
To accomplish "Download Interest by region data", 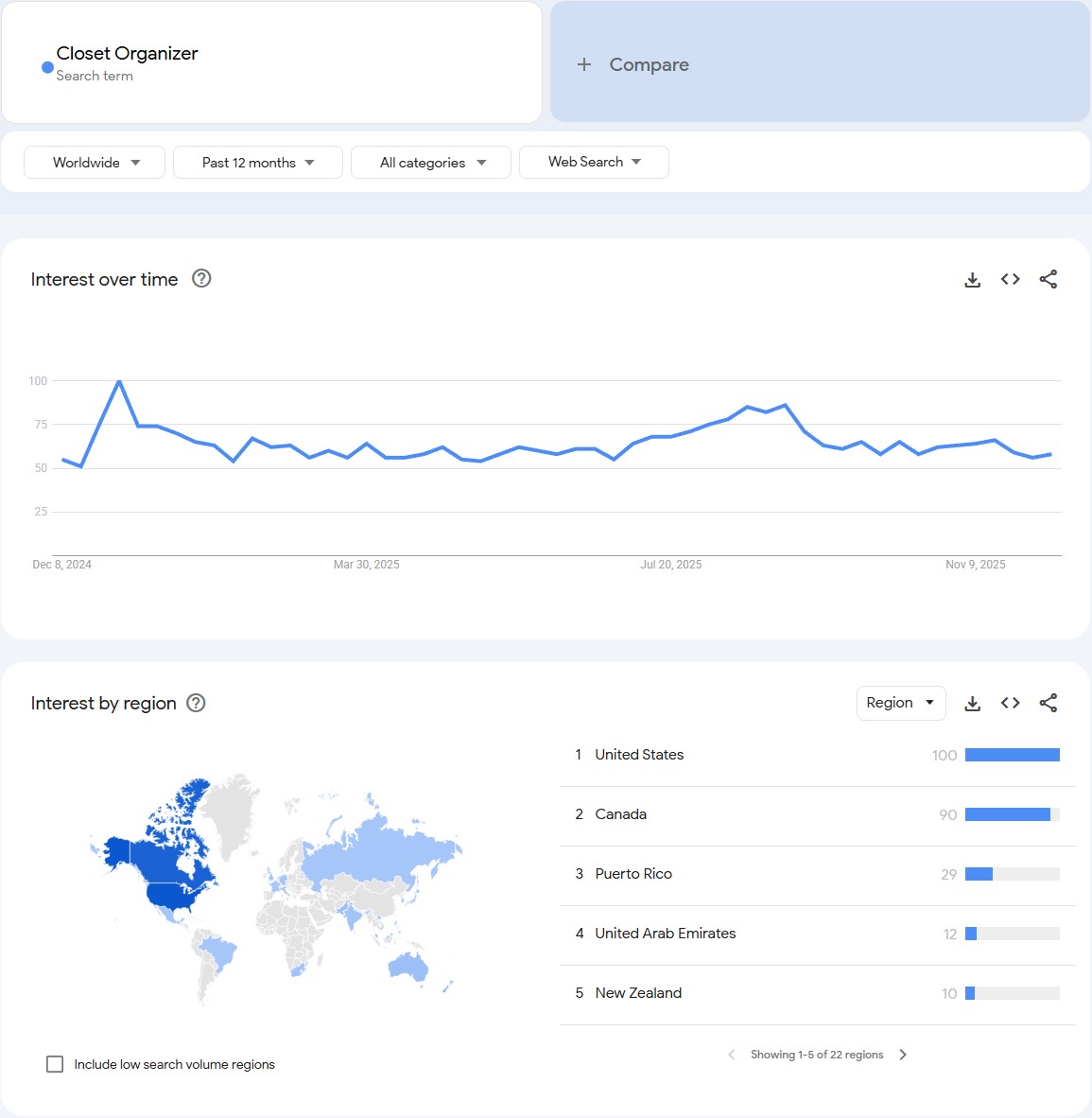I will [x=972, y=703].
